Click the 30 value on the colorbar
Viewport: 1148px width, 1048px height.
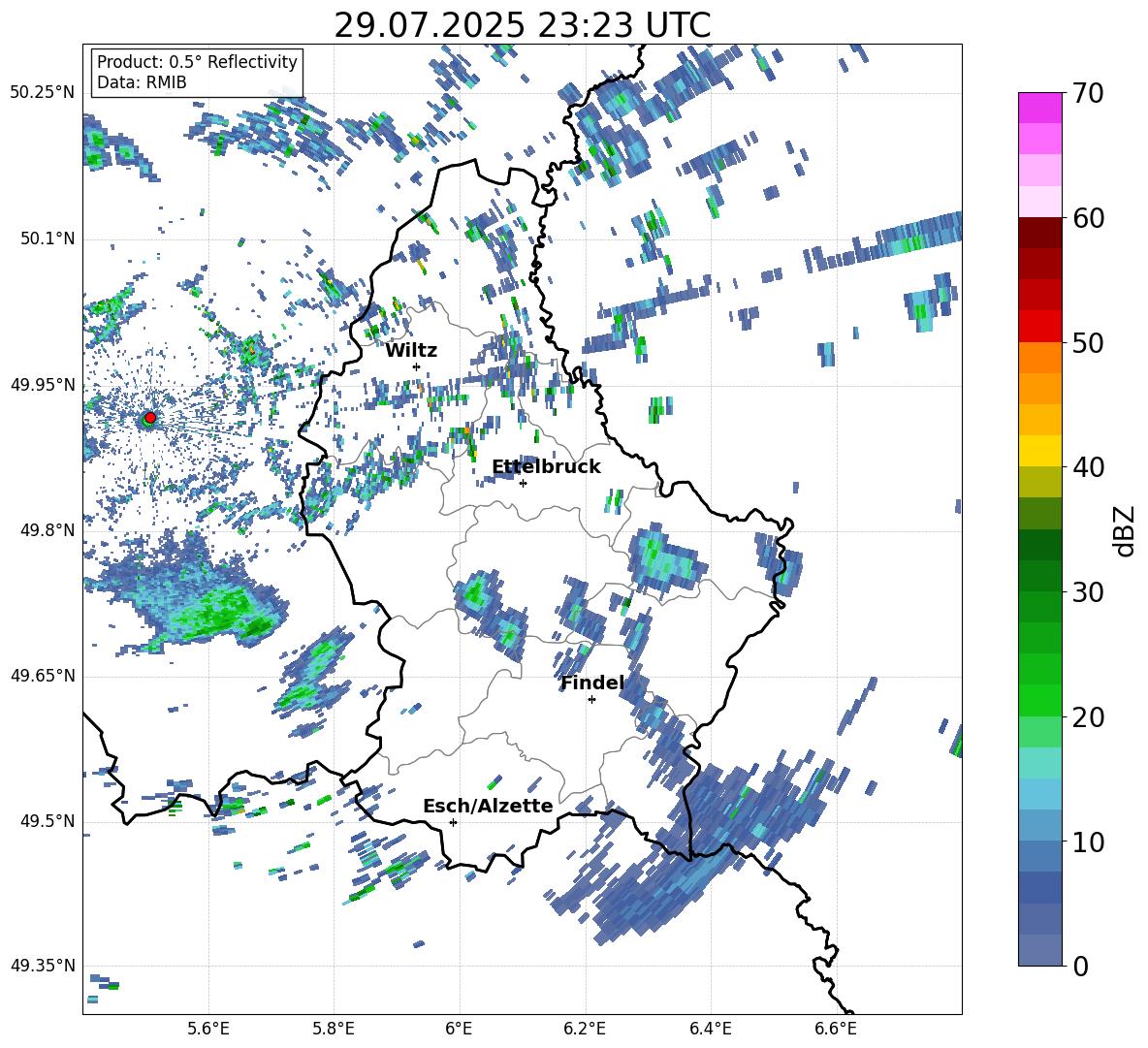tap(1089, 592)
